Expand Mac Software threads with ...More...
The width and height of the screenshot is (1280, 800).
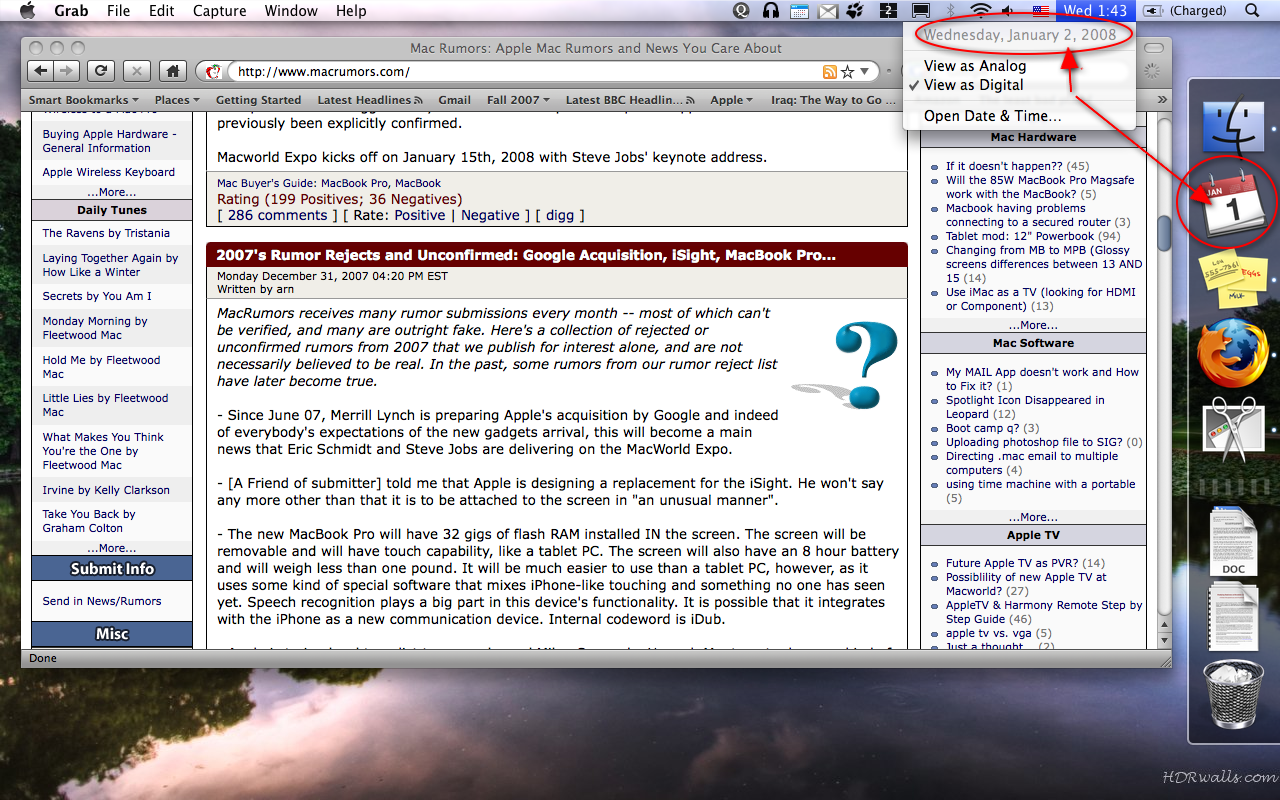coord(1033,517)
